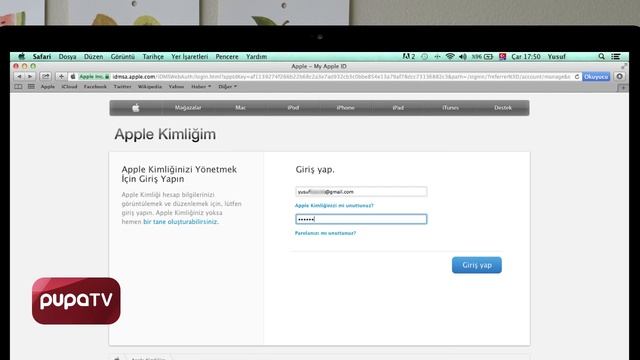Screen dimensions: 640x360
Task: Click 'Parolanızı mı unuttunuz?' link
Action: pyautogui.click(x=325, y=233)
